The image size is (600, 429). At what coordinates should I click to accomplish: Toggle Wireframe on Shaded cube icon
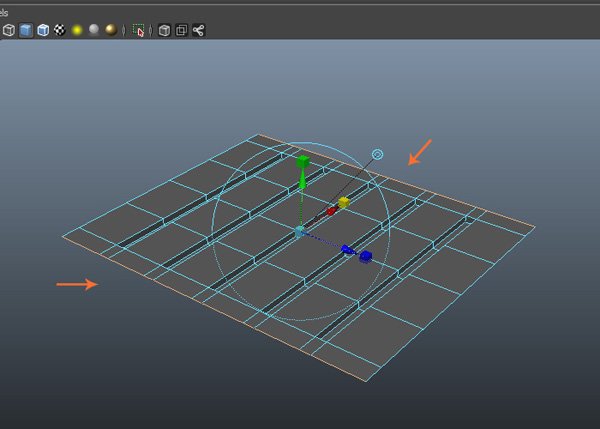click(x=43, y=30)
